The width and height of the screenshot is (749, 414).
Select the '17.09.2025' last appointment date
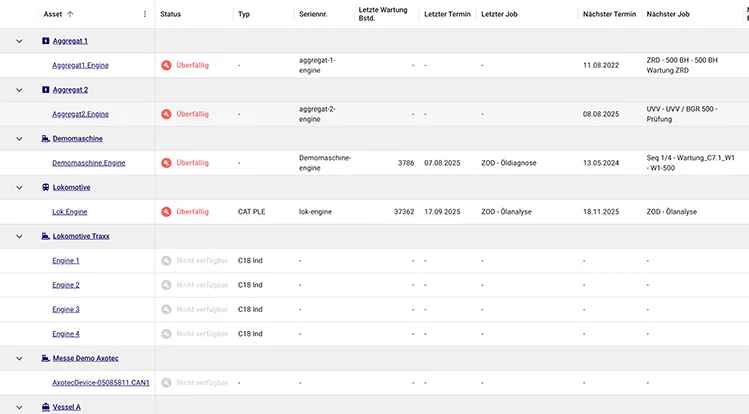pyautogui.click(x=442, y=212)
